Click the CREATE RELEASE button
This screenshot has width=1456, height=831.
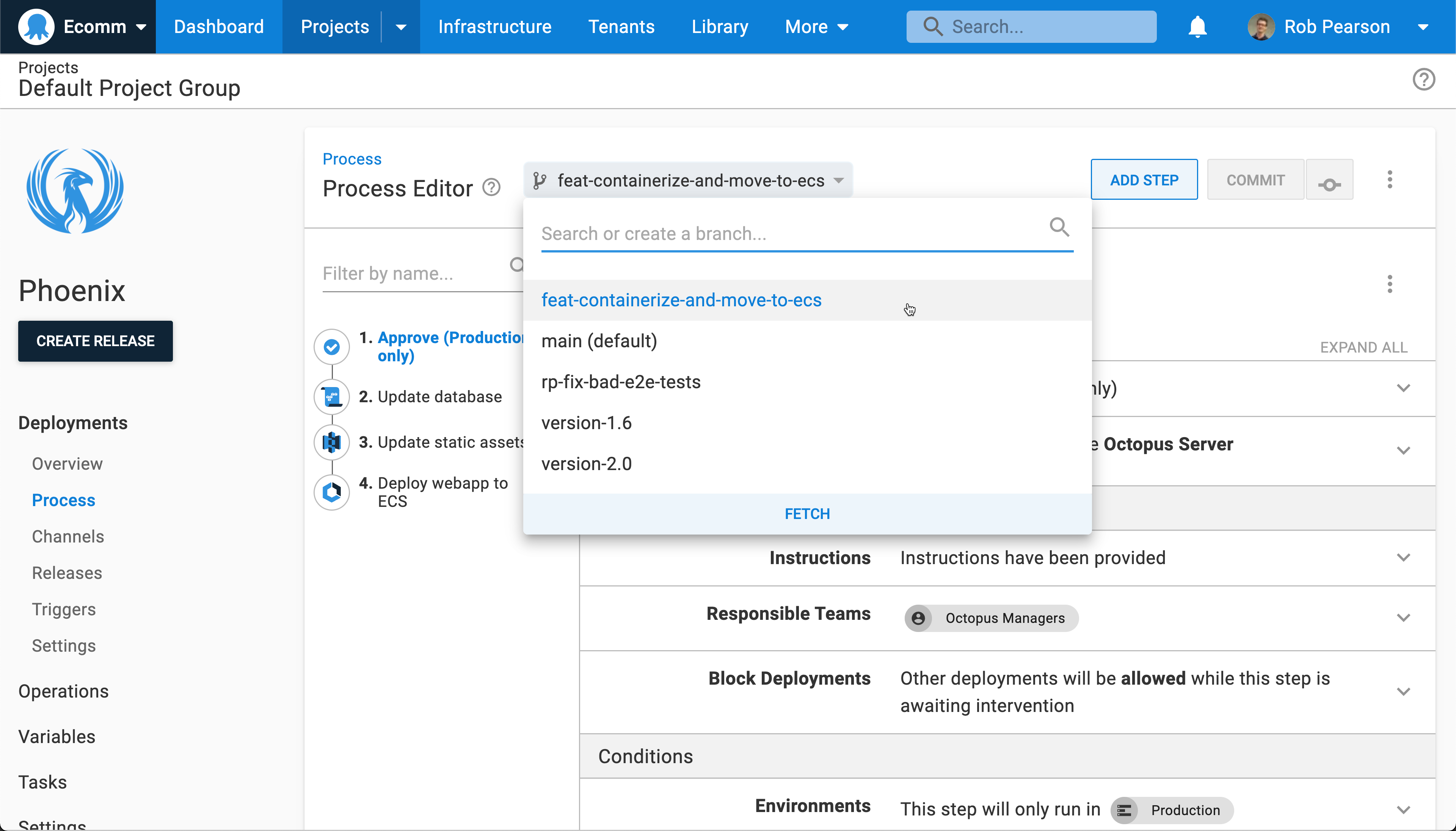click(x=95, y=341)
